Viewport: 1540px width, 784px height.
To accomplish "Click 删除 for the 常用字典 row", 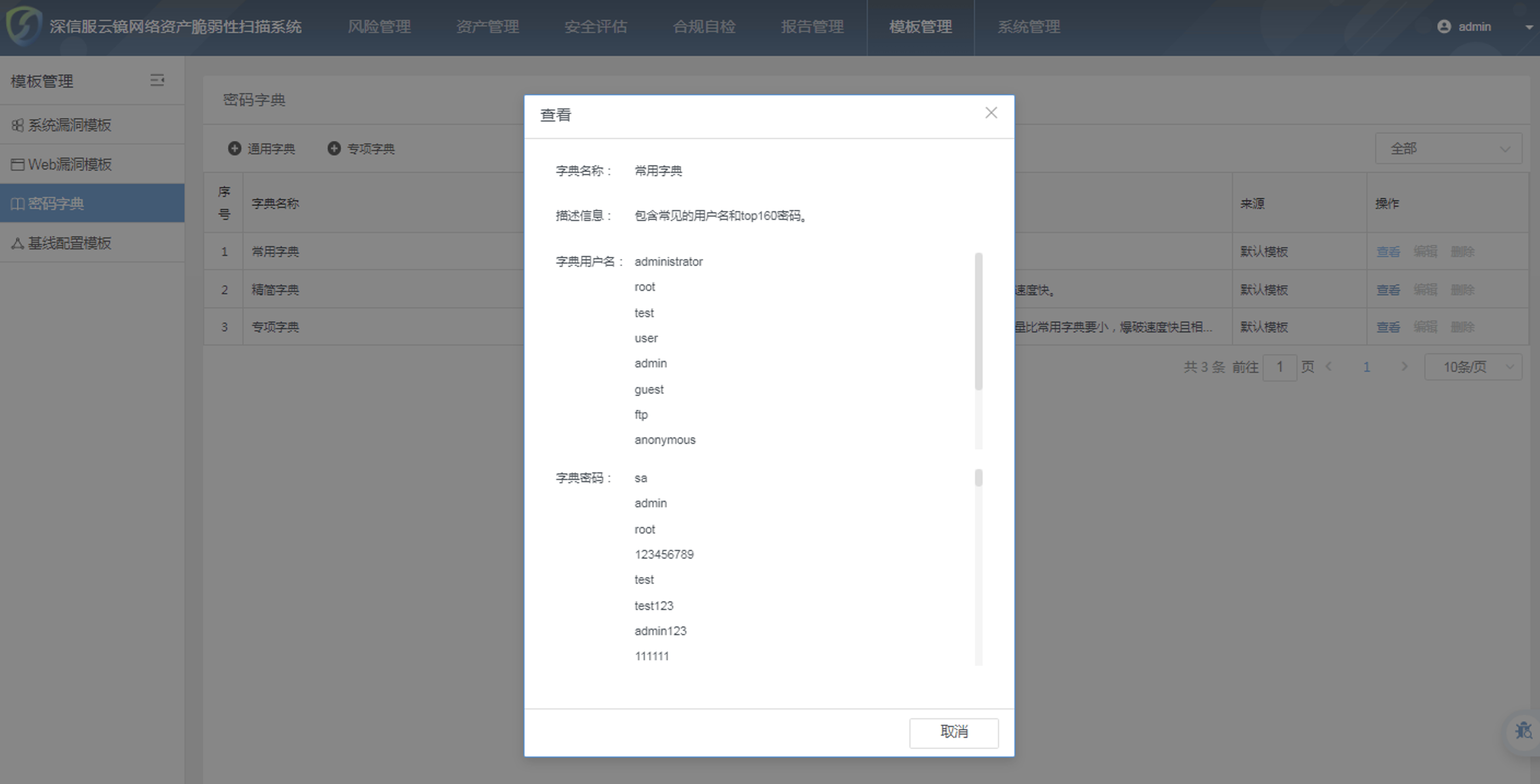I will point(1462,251).
